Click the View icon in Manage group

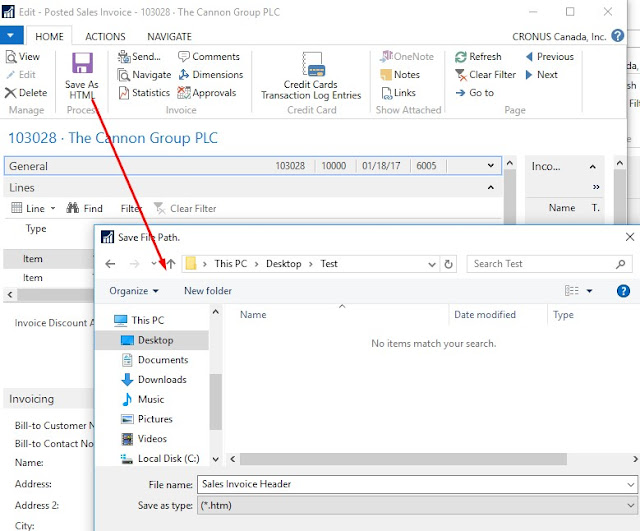pos(11,57)
